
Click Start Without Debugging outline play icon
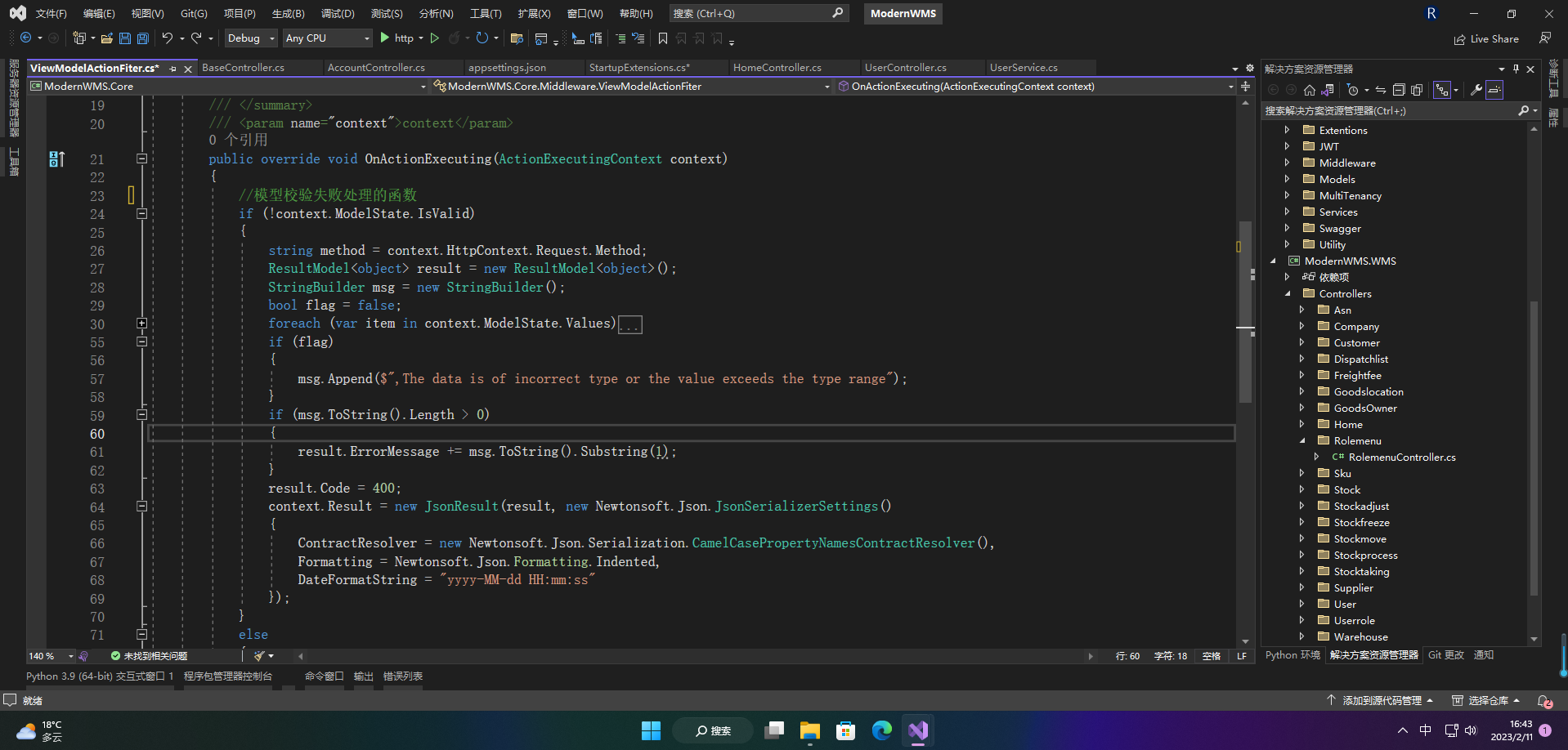(x=435, y=38)
